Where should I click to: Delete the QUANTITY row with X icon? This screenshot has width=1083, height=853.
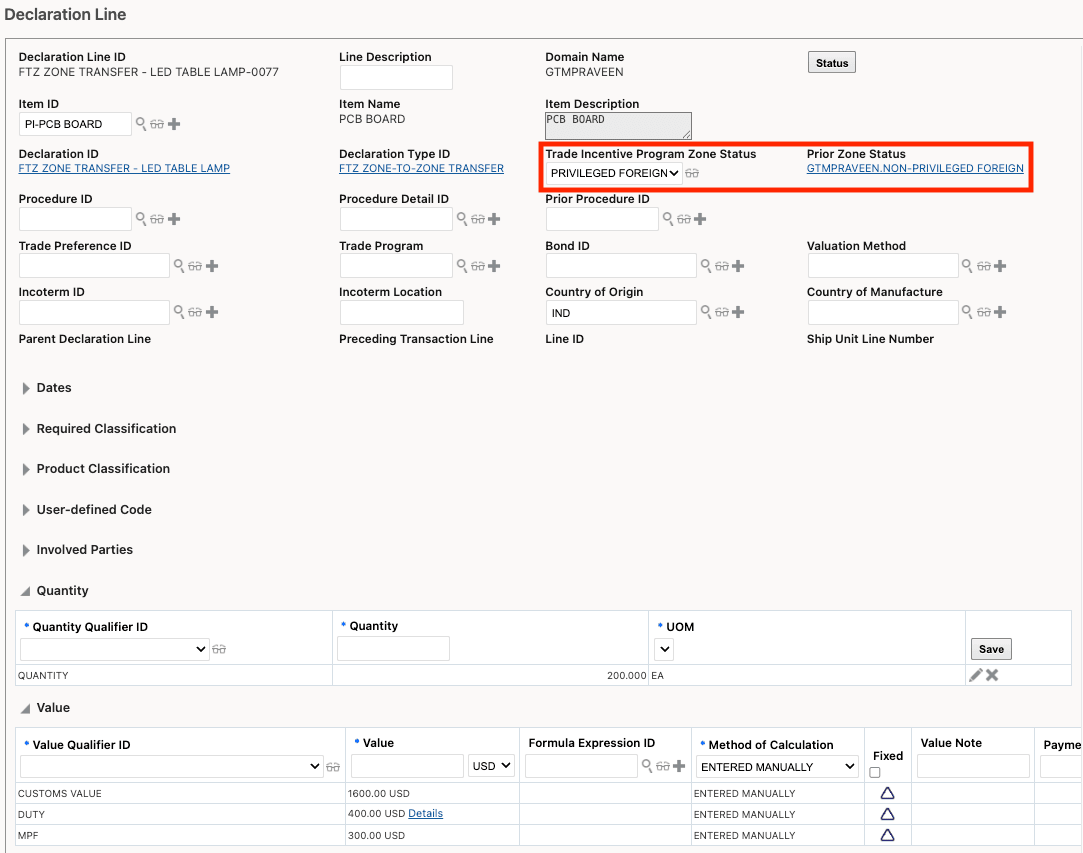click(x=992, y=675)
